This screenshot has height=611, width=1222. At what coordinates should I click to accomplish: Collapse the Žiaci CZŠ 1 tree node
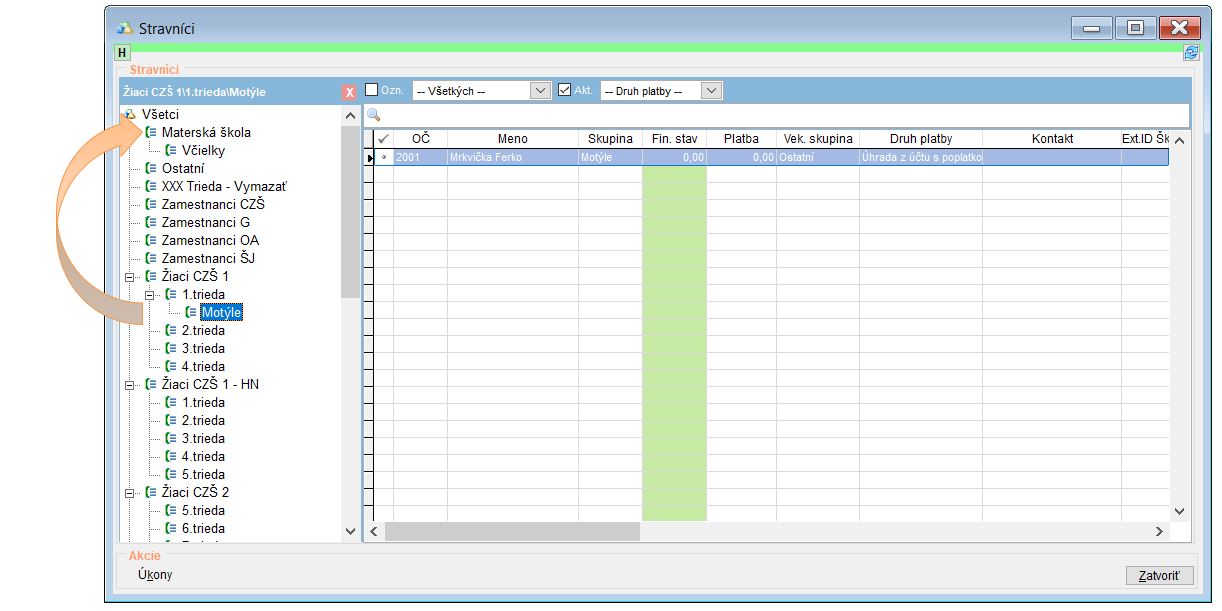click(129, 276)
